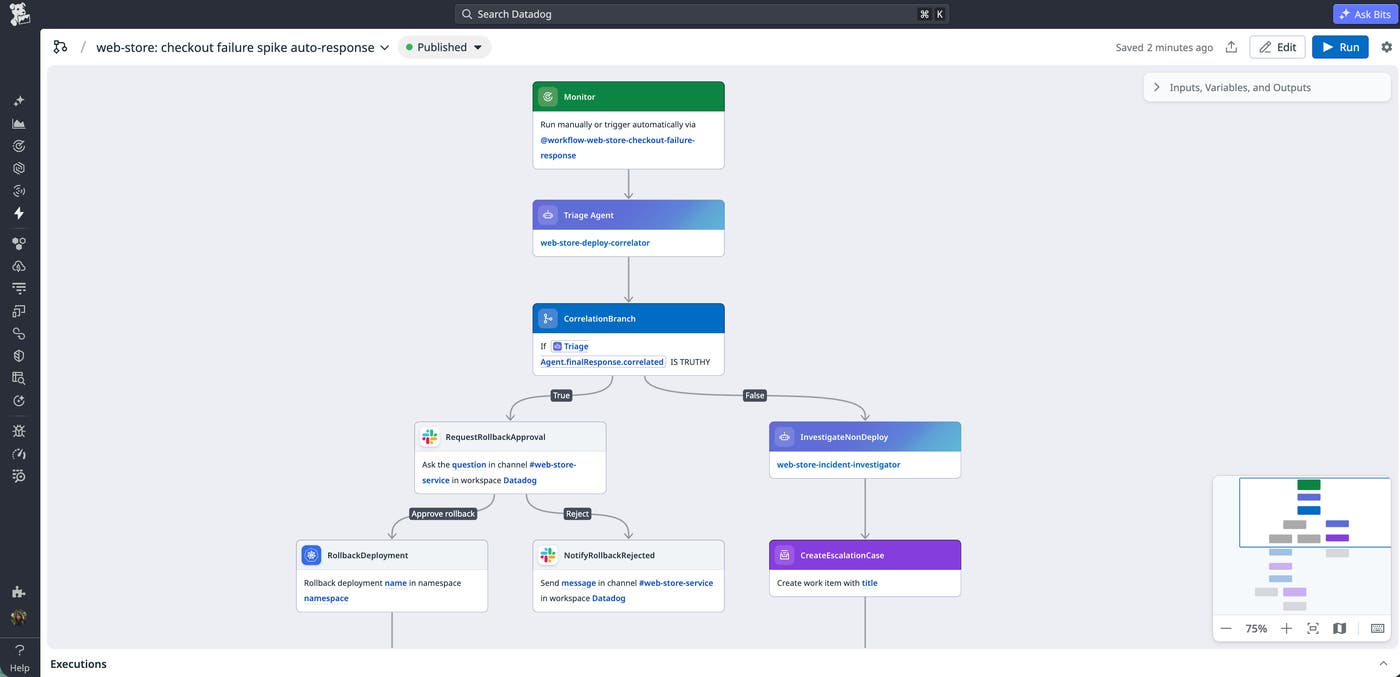The image size is (1400, 677).
Task: Click the Search Datadog field
Action: click(x=701, y=14)
